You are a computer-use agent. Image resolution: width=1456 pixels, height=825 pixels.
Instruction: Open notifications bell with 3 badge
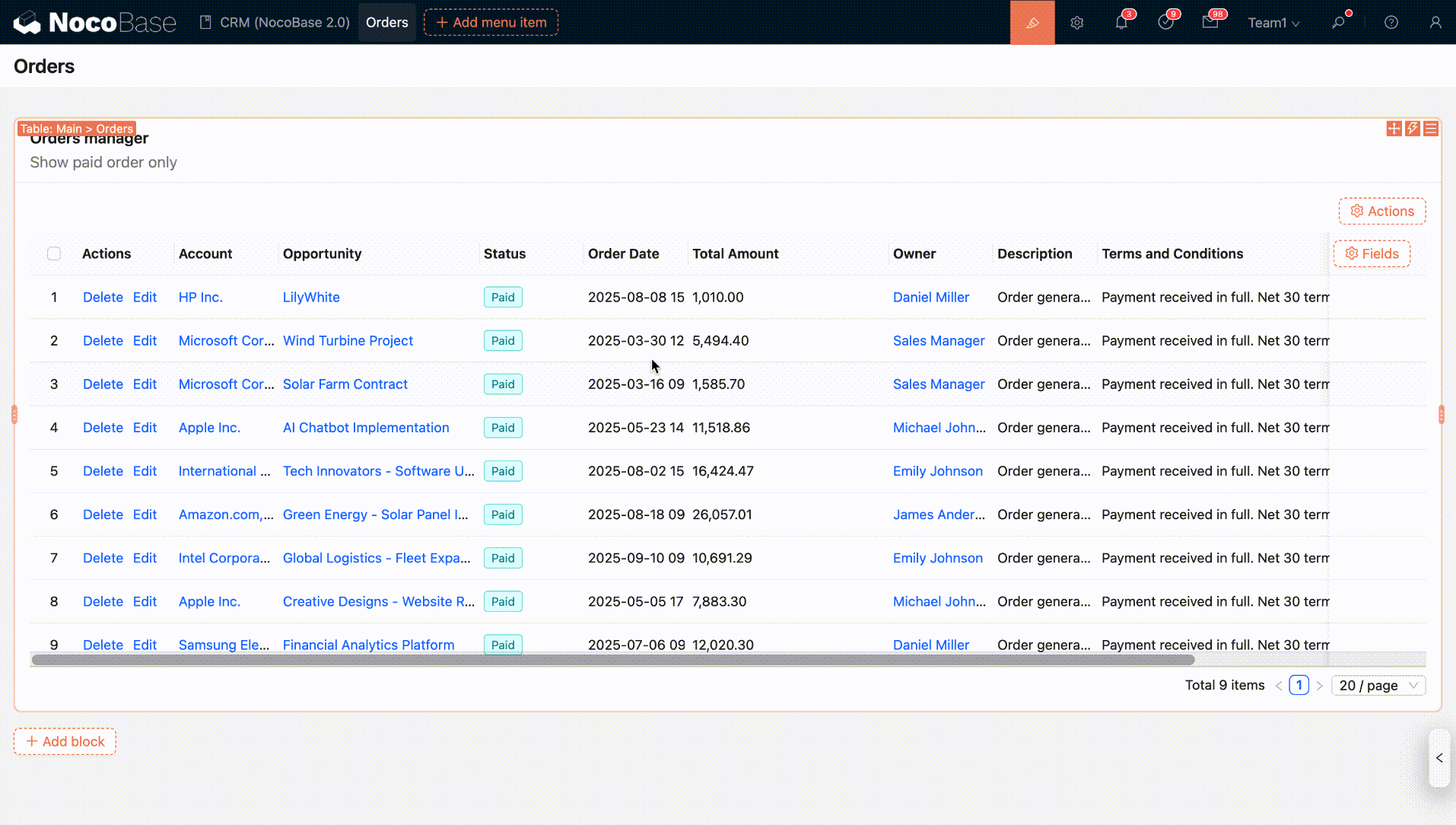pos(1121,23)
